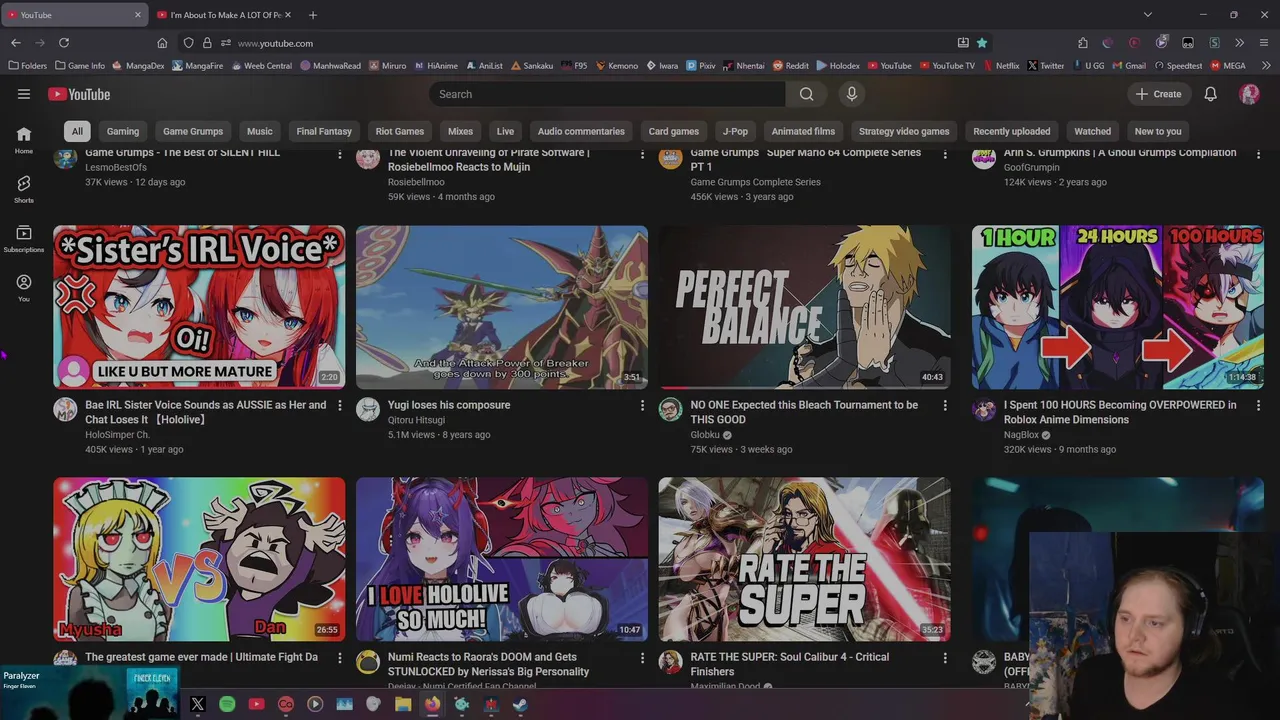The width and height of the screenshot is (1280, 720).
Task: List all tabs dropdown arrow
Action: 1148,15
